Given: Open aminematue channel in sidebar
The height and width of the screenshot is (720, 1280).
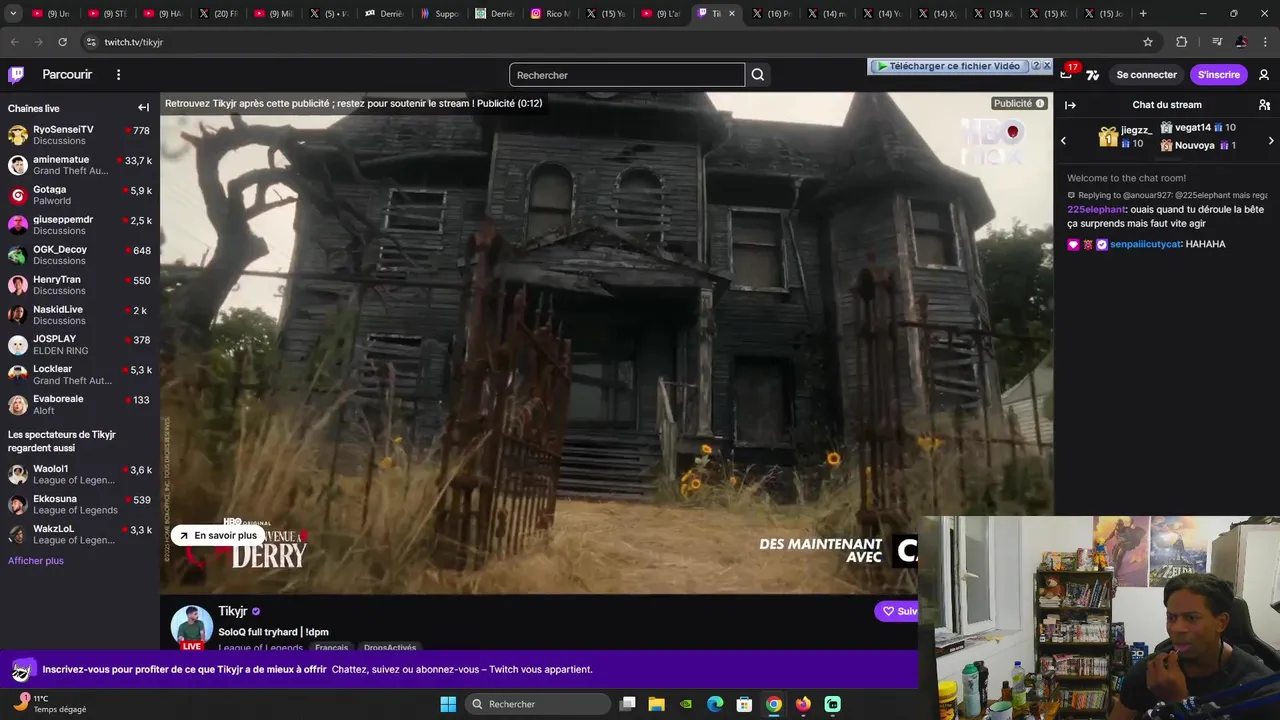Looking at the screenshot, I should (x=80, y=165).
